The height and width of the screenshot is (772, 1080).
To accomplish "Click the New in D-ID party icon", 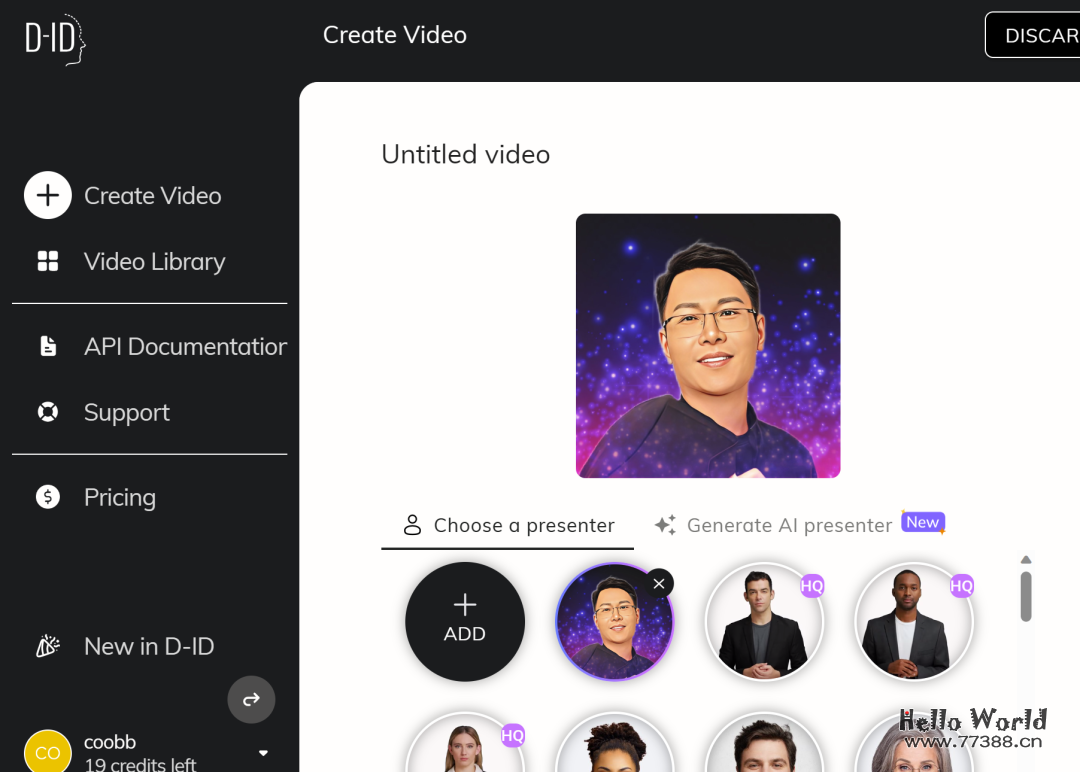I will point(48,647).
